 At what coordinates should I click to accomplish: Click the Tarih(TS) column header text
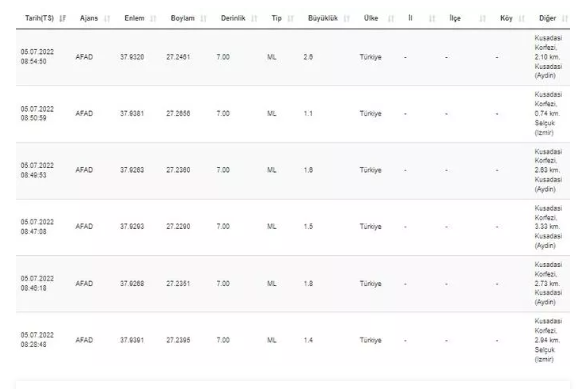coord(39,18)
